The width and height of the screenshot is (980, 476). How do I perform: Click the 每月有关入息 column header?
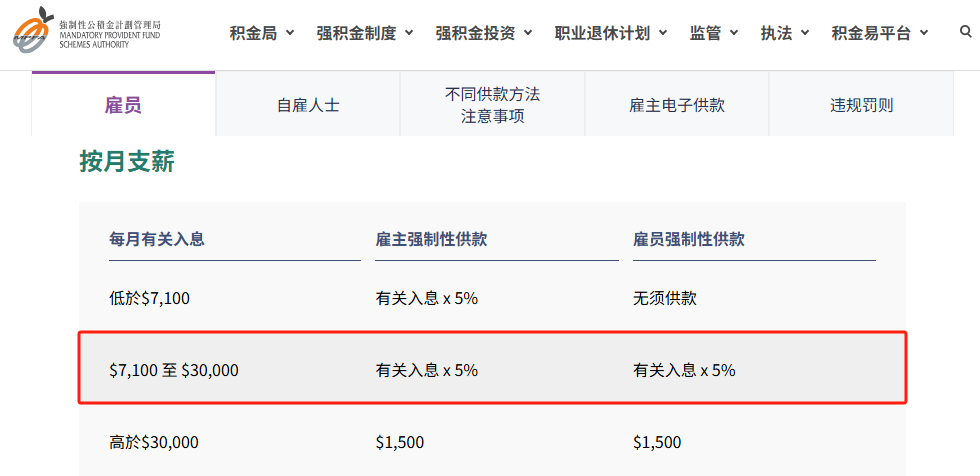click(158, 240)
